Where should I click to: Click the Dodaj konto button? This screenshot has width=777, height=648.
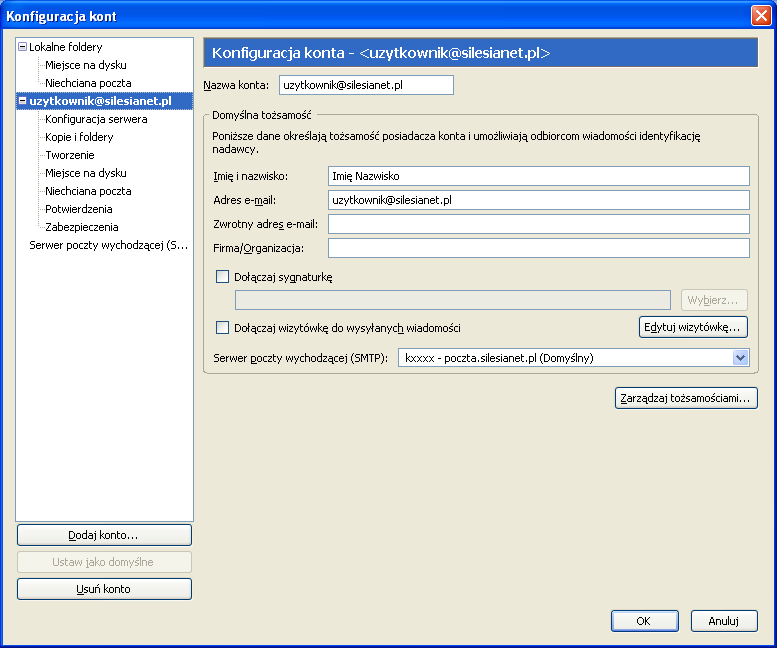[x=104, y=535]
